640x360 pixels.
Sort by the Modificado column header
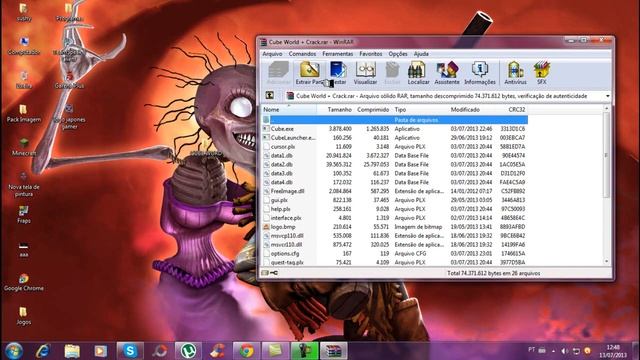pos(471,109)
